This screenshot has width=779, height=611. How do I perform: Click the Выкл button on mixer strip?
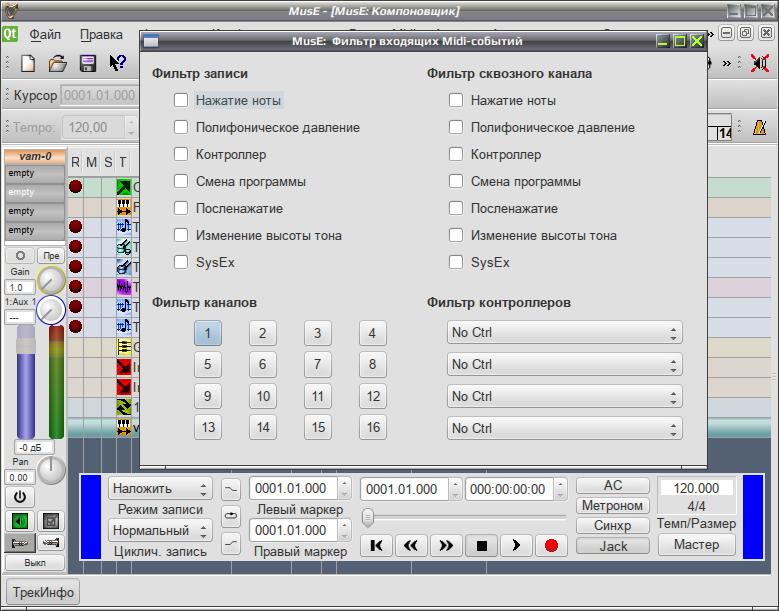[35, 563]
